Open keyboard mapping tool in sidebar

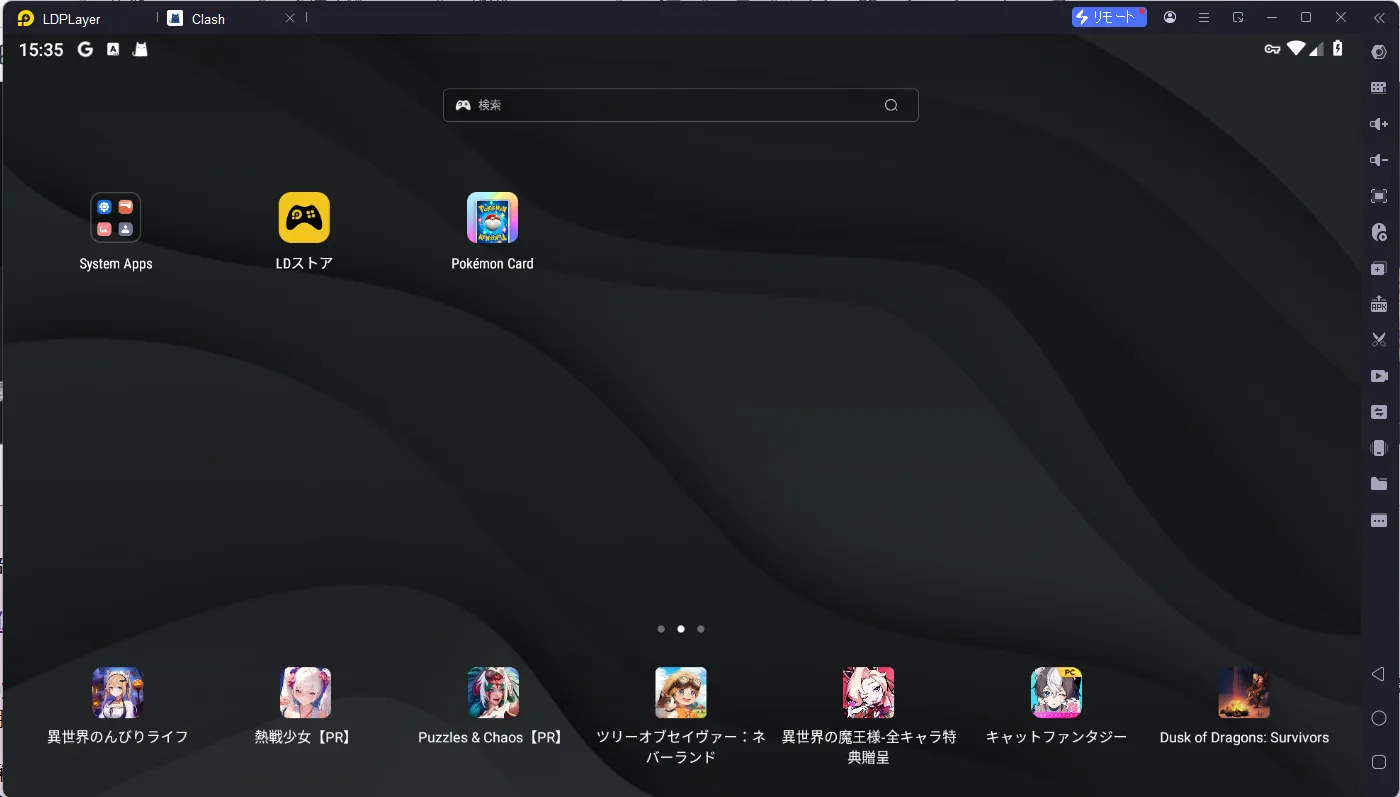tap(1379, 88)
